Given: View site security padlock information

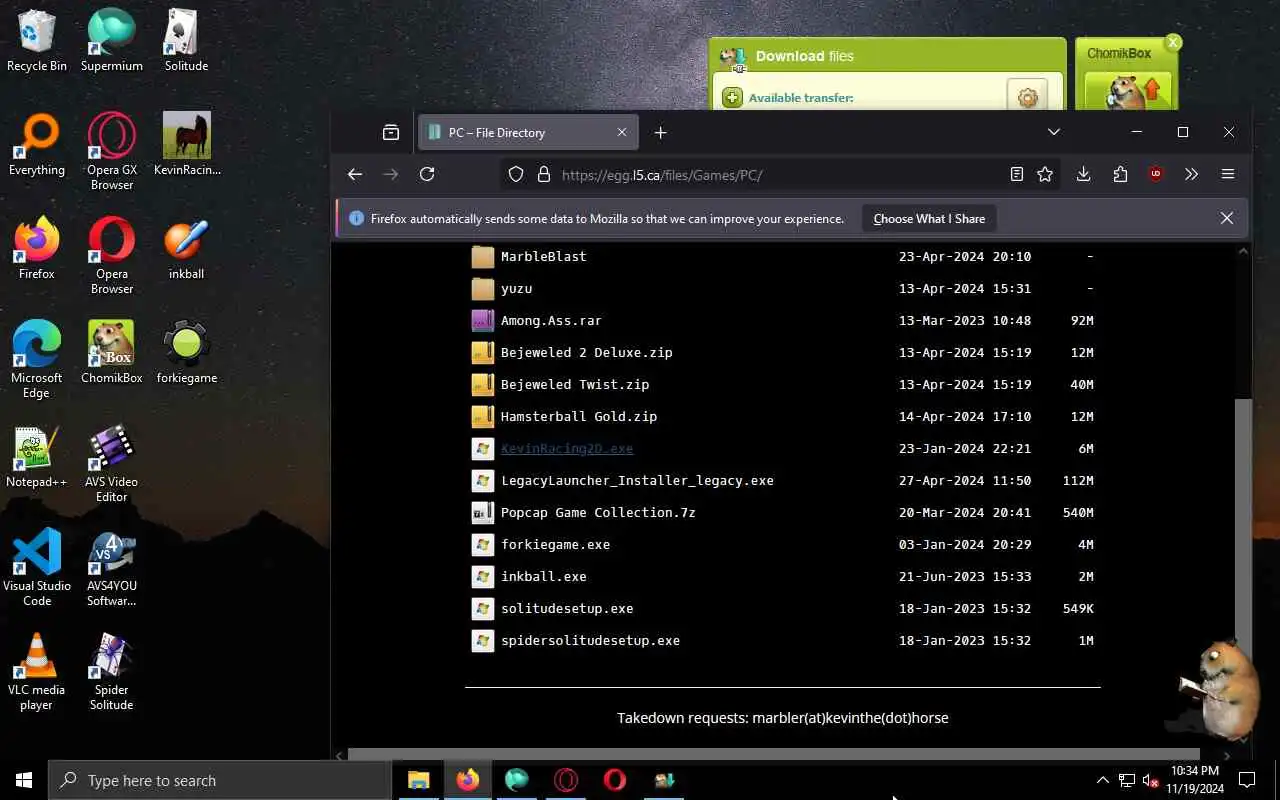Looking at the screenshot, I should pyautogui.click(x=544, y=174).
